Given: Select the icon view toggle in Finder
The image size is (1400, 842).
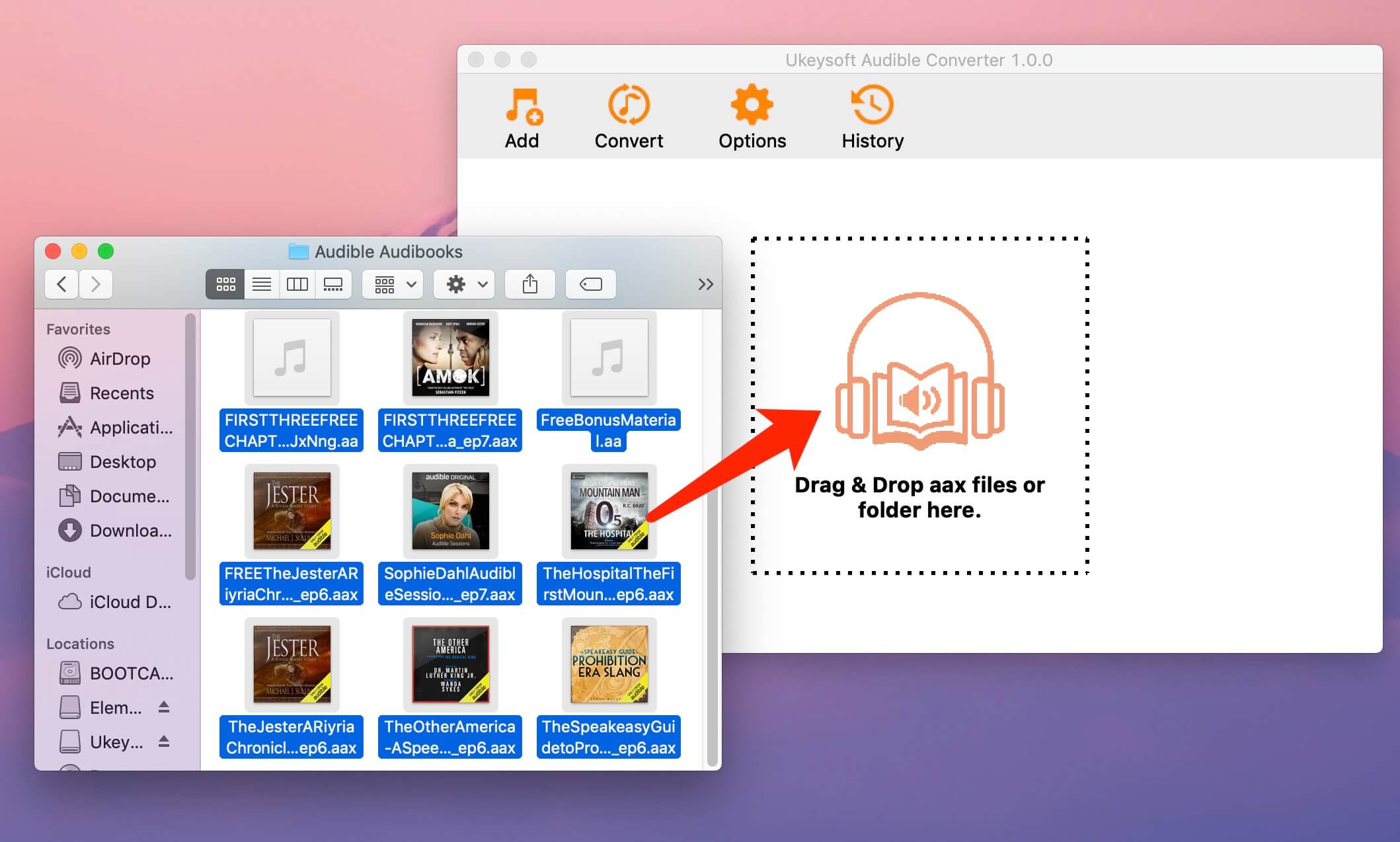Looking at the screenshot, I should pos(225,283).
